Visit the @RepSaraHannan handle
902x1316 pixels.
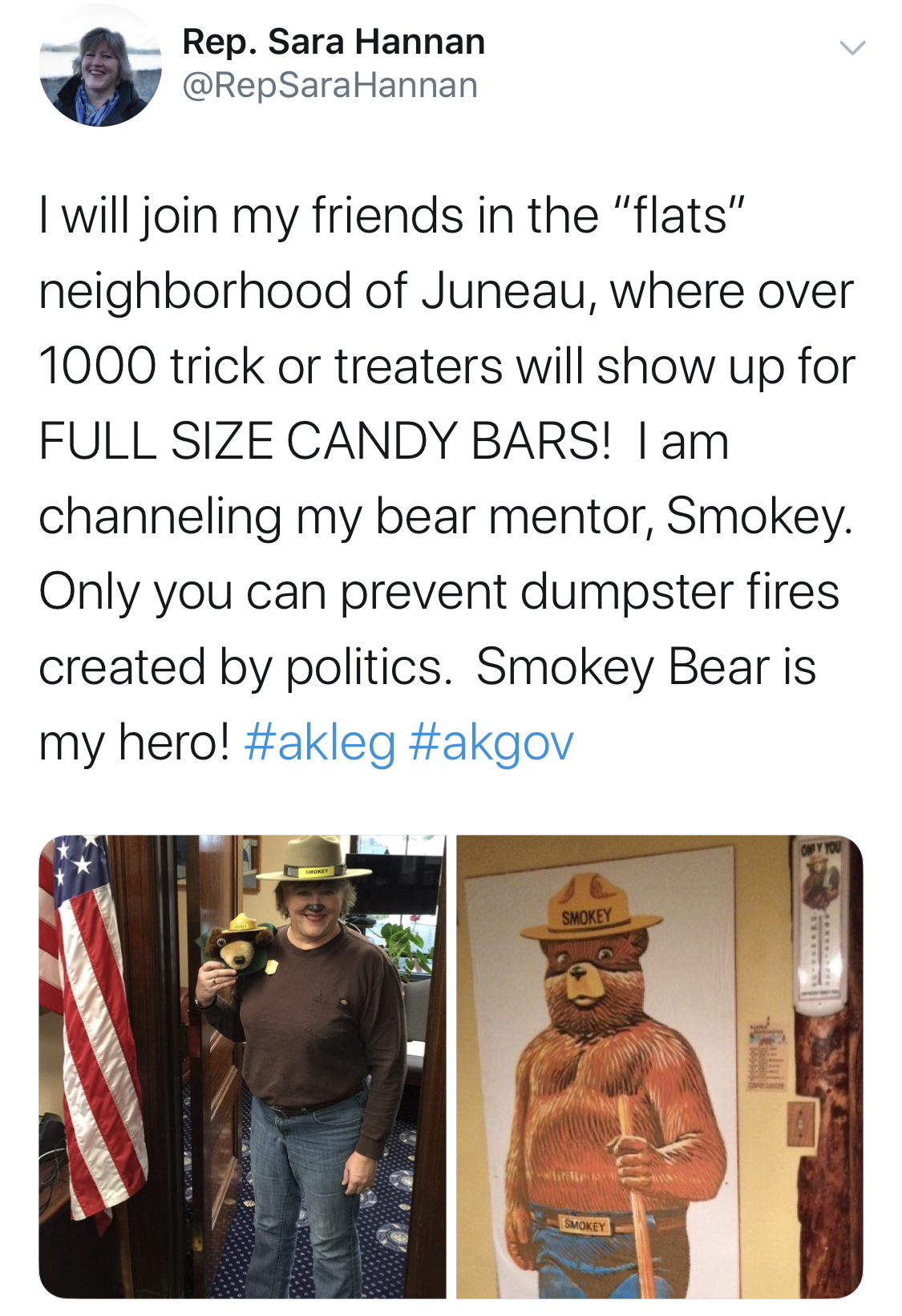330,85
